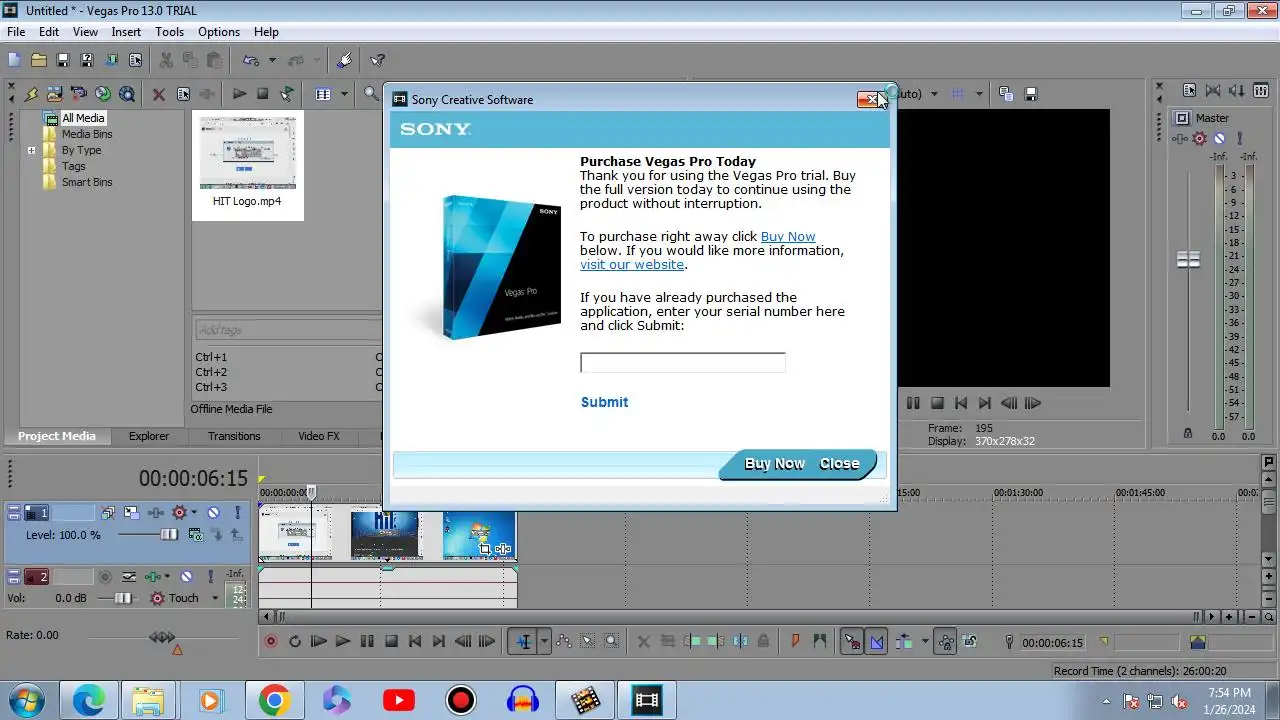Click the serial number input field
The image size is (1280, 720).
tap(683, 362)
